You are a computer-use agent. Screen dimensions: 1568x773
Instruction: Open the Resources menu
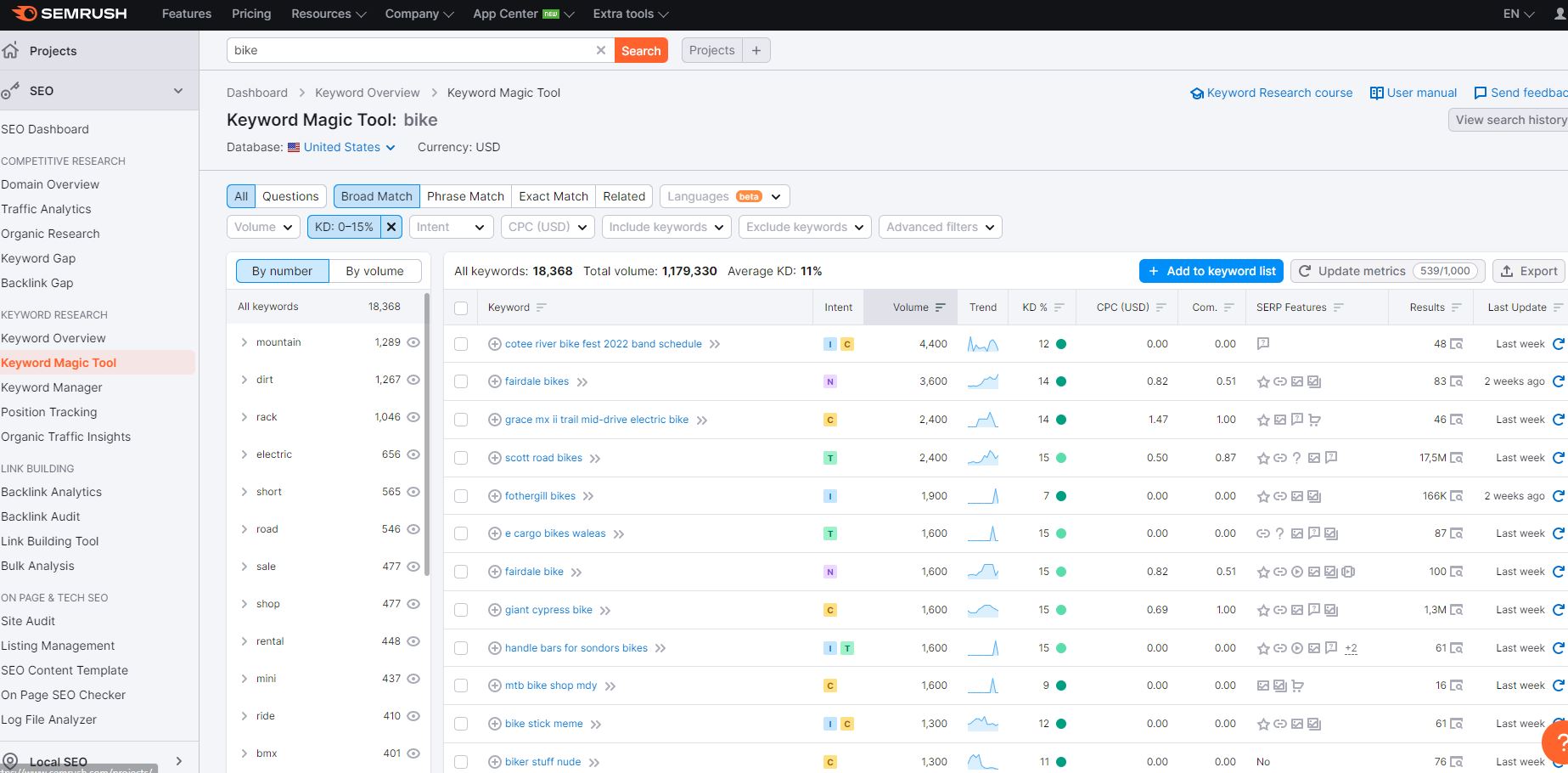pyautogui.click(x=329, y=14)
